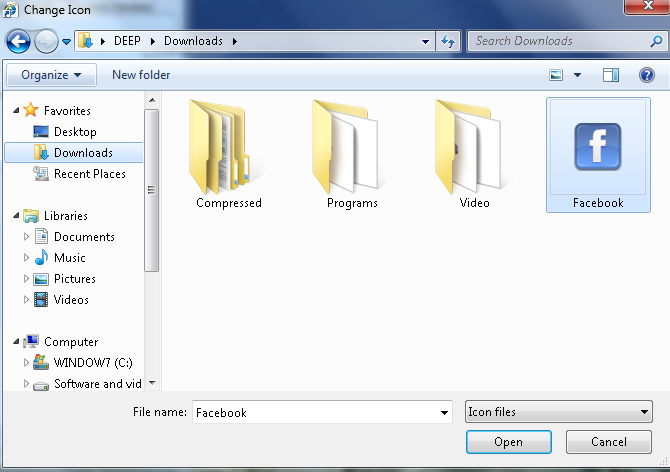
Task: Collapse the Favorites group
Action: pos(16,111)
